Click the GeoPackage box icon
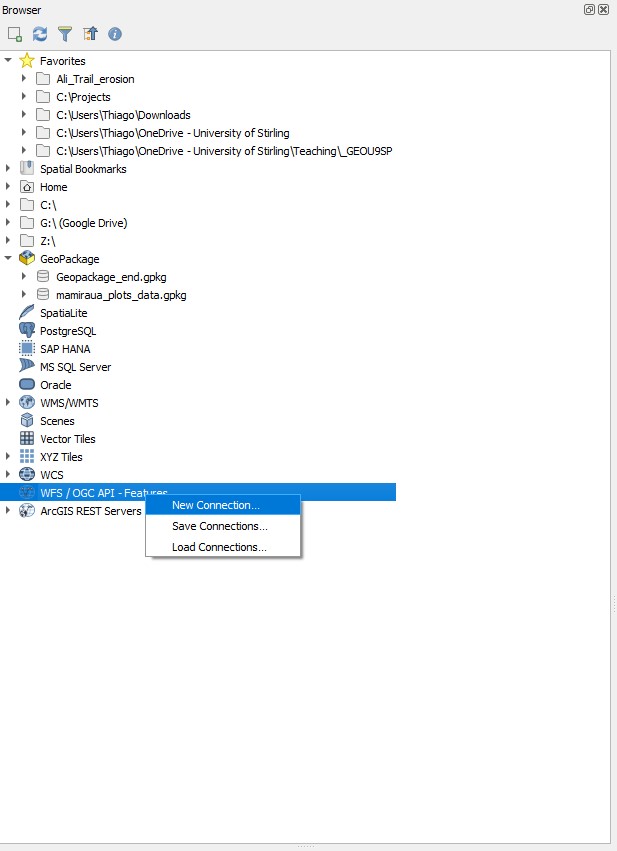 click(27, 258)
